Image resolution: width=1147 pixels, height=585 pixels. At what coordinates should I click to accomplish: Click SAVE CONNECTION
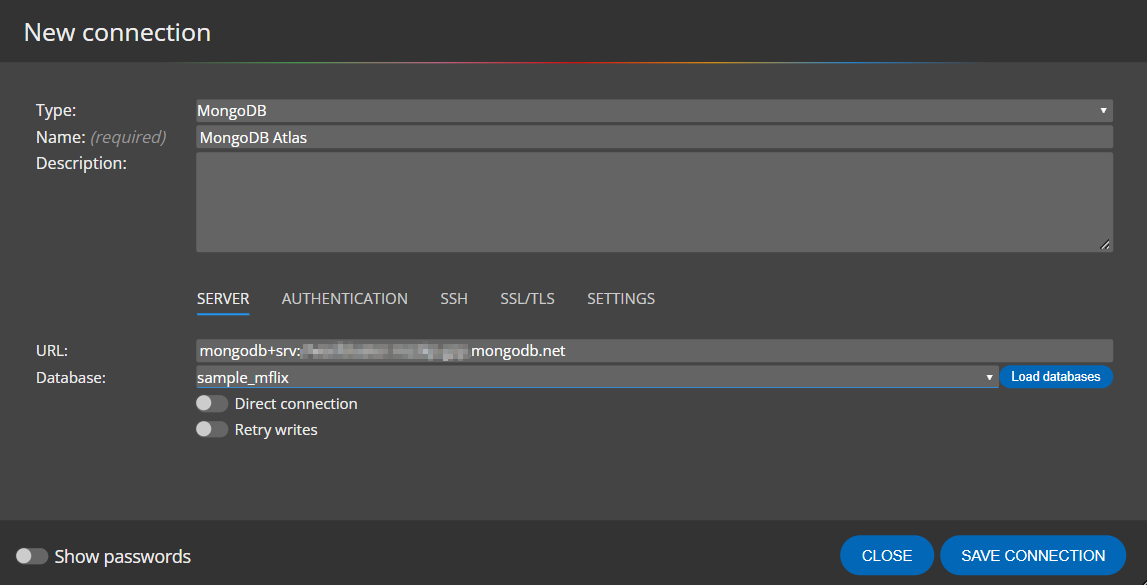click(1032, 555)
